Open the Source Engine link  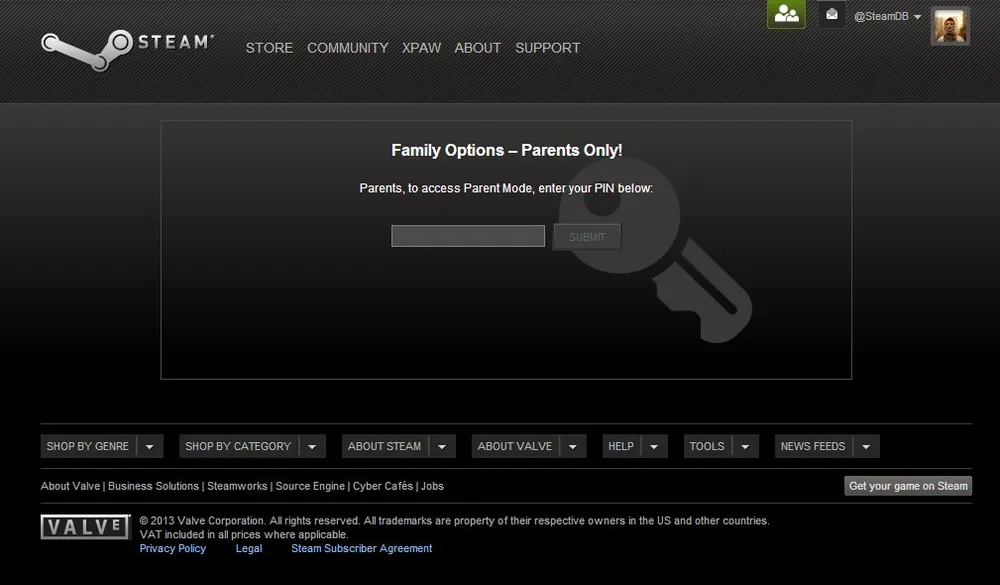[x=310, y=486]
